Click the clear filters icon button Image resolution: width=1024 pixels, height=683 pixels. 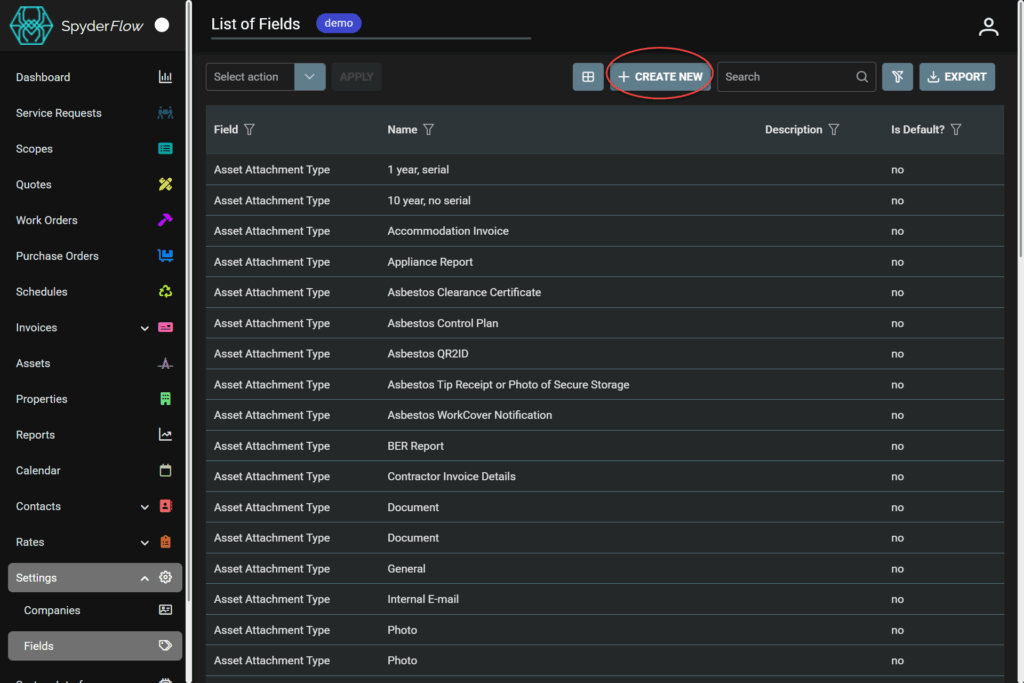(x=897, y=77)
